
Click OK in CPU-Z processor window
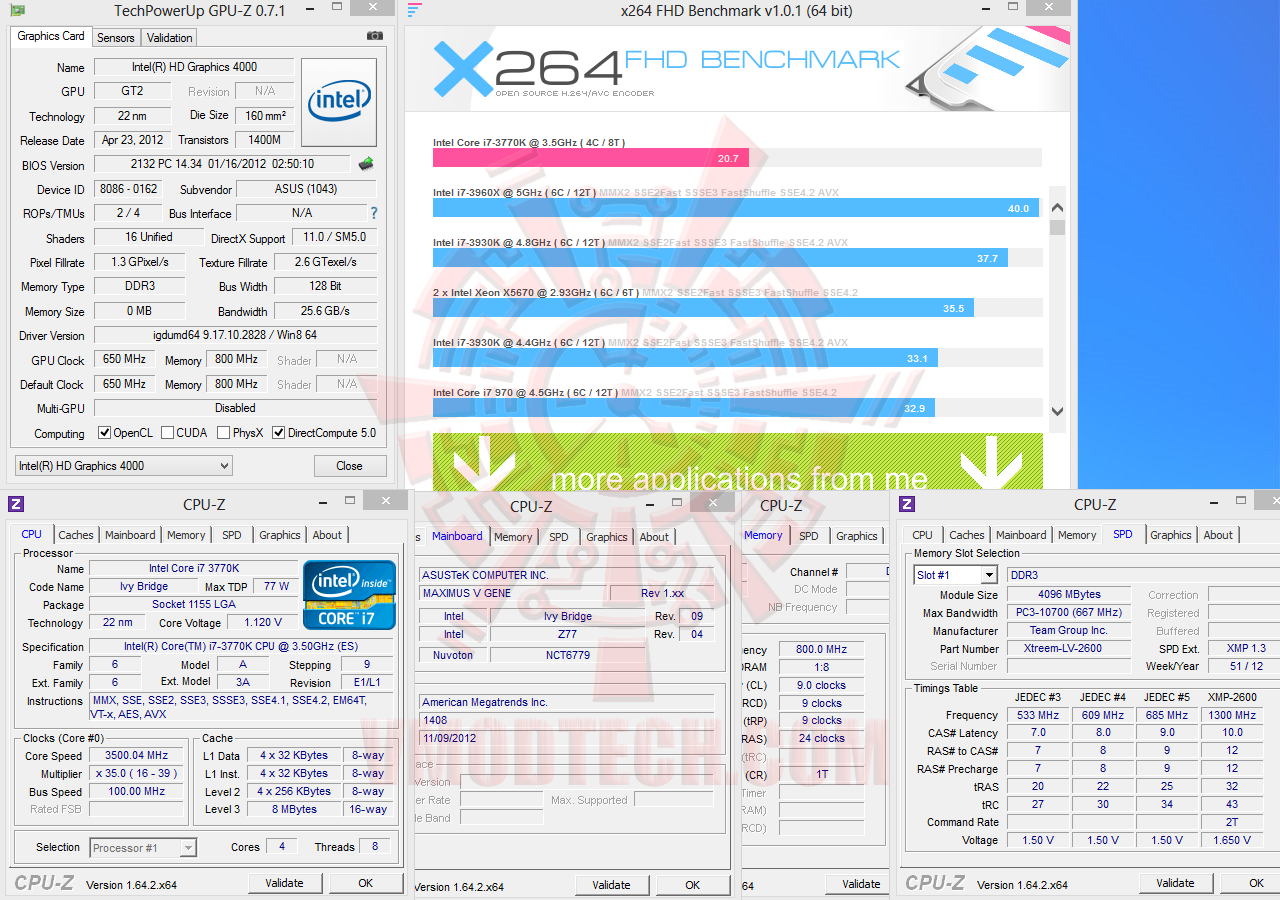coord(366,883)
